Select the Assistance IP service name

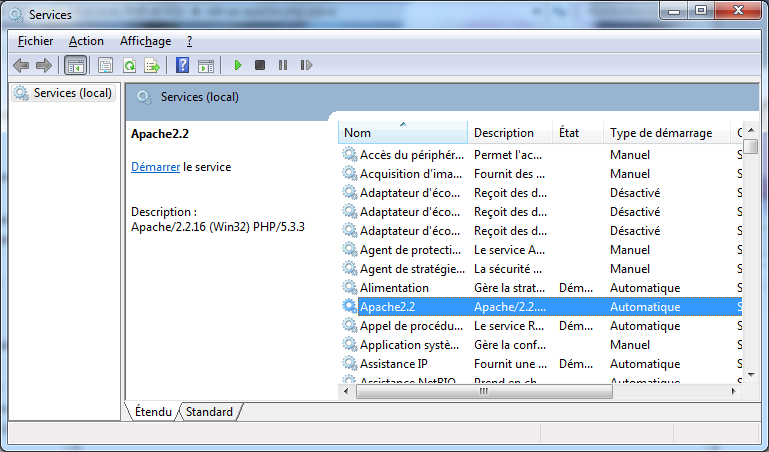[394, 363]
